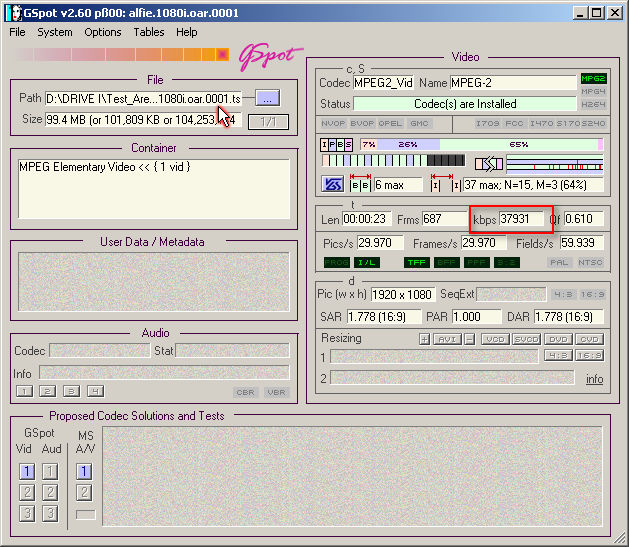
Task: Click Audio stream button 1
Action: [24, 391]
